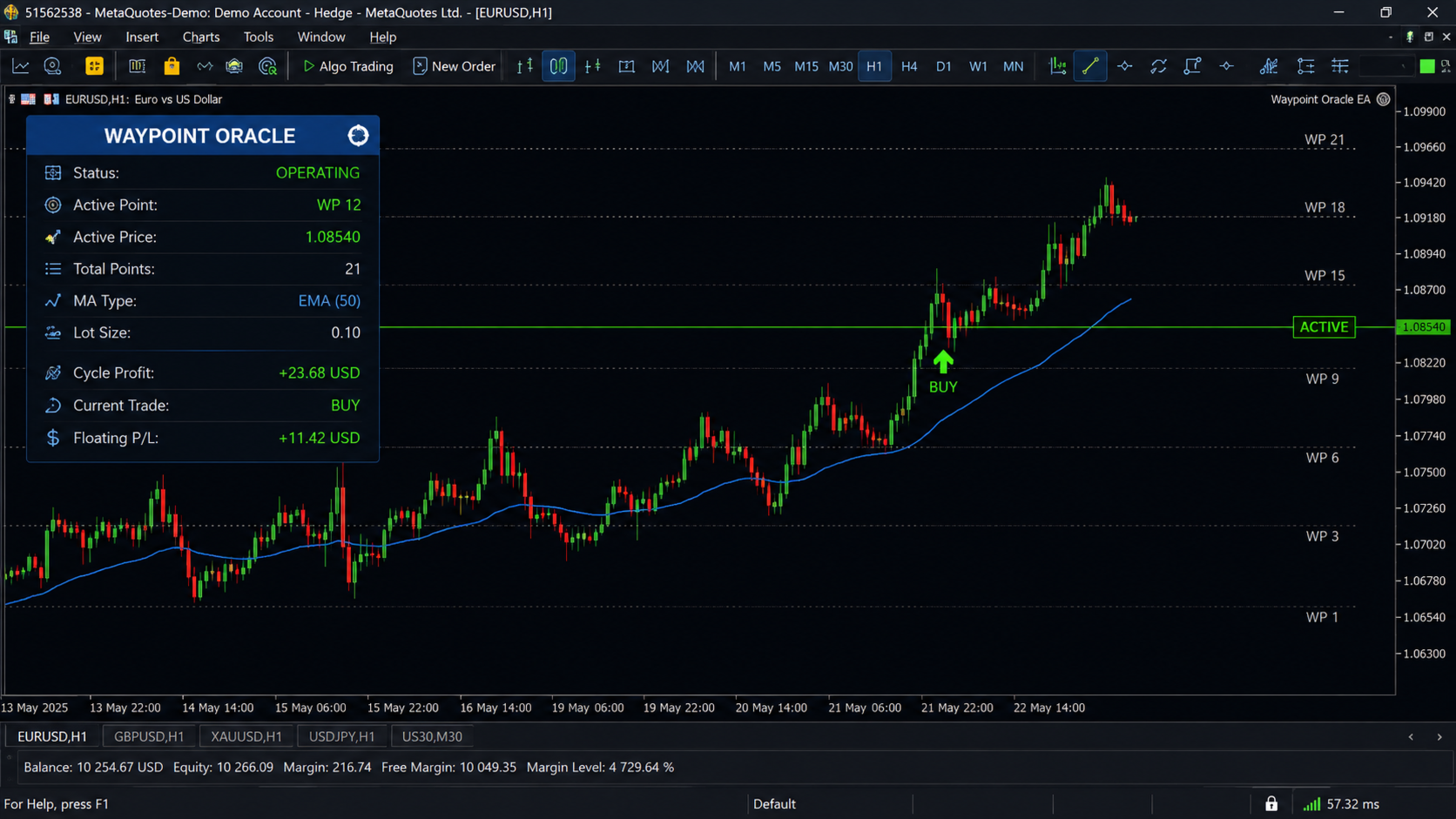This screenshot has width=1456, height=819.
Task: Open the Window menu
Action: coord(321,37)
